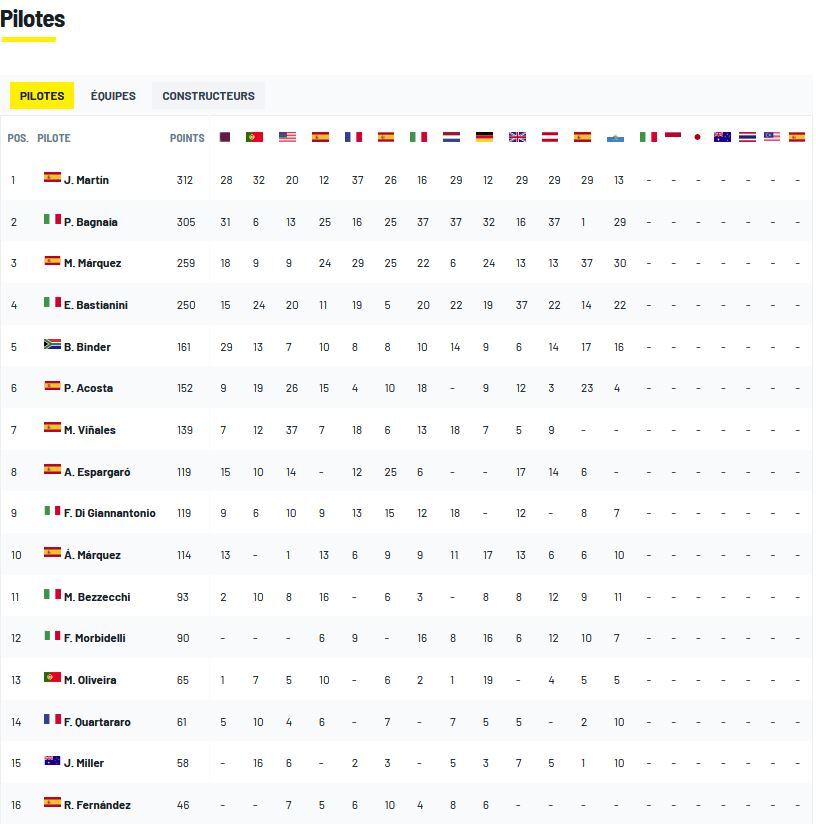Screen dimensions: 816x824
Task: Click the Portugal flag in the header row
Action: point(255,137)
